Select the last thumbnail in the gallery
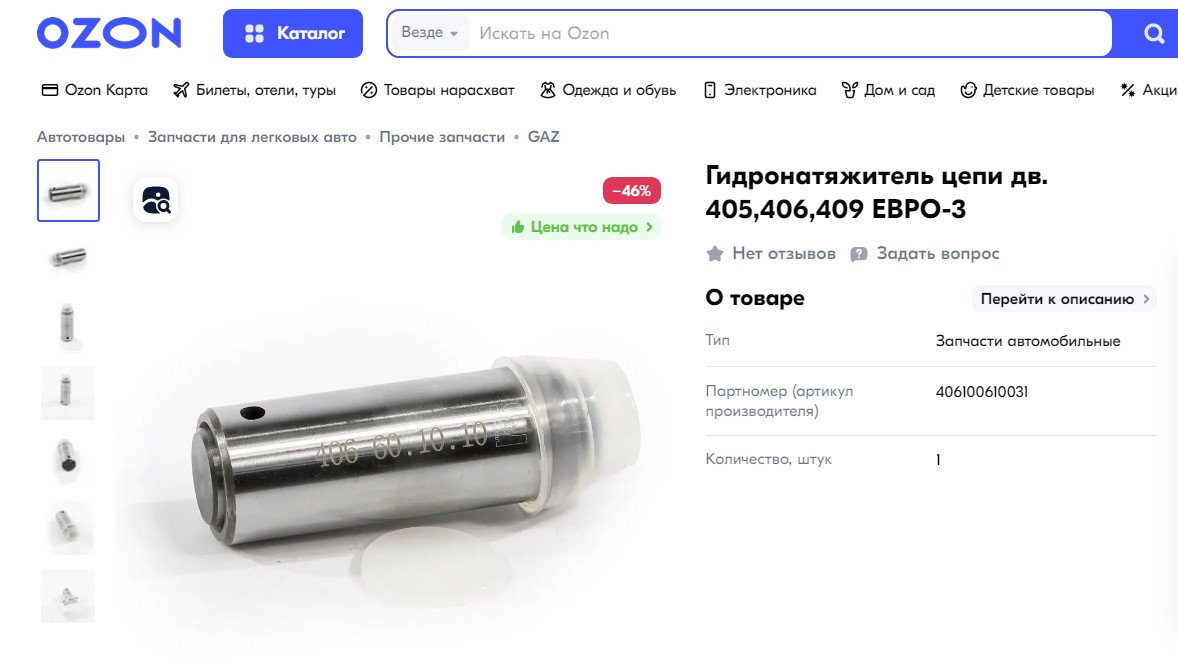 68,596
